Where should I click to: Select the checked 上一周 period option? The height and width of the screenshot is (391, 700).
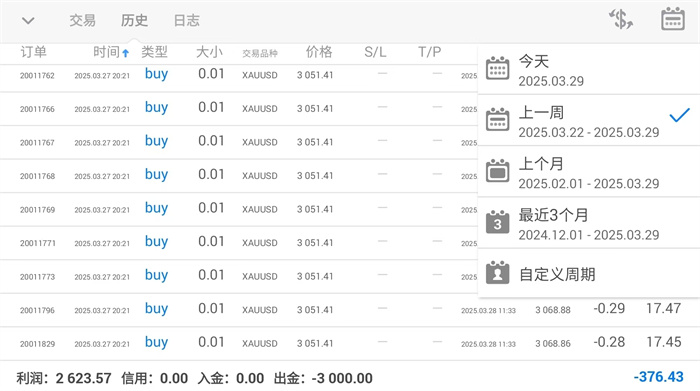click(x=589, y=121)
